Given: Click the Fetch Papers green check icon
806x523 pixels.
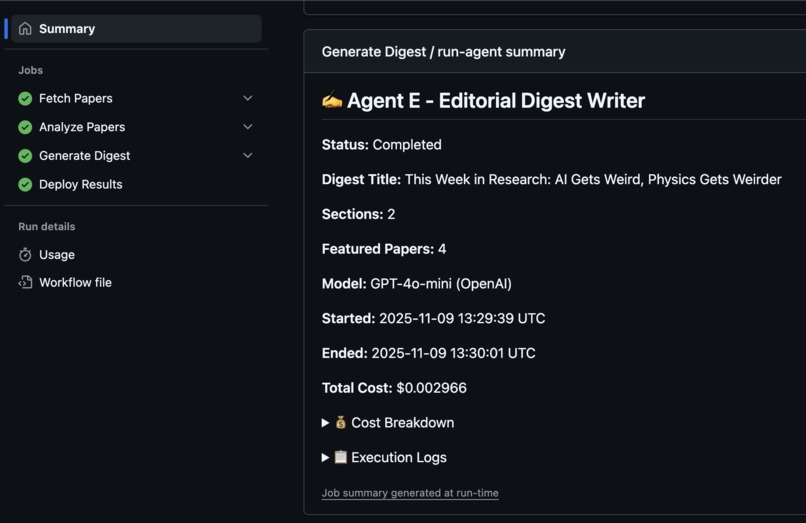Looking at the screenshot, I should [25, 98].
